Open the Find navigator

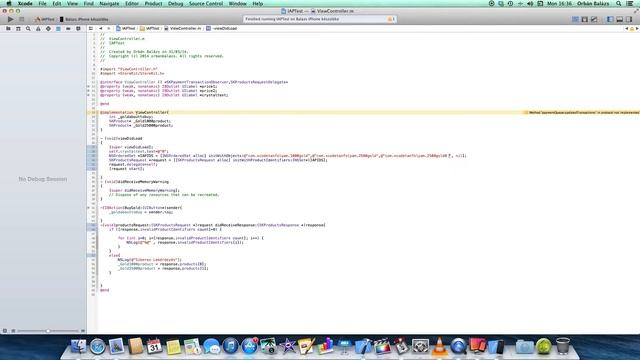[28, 29]
